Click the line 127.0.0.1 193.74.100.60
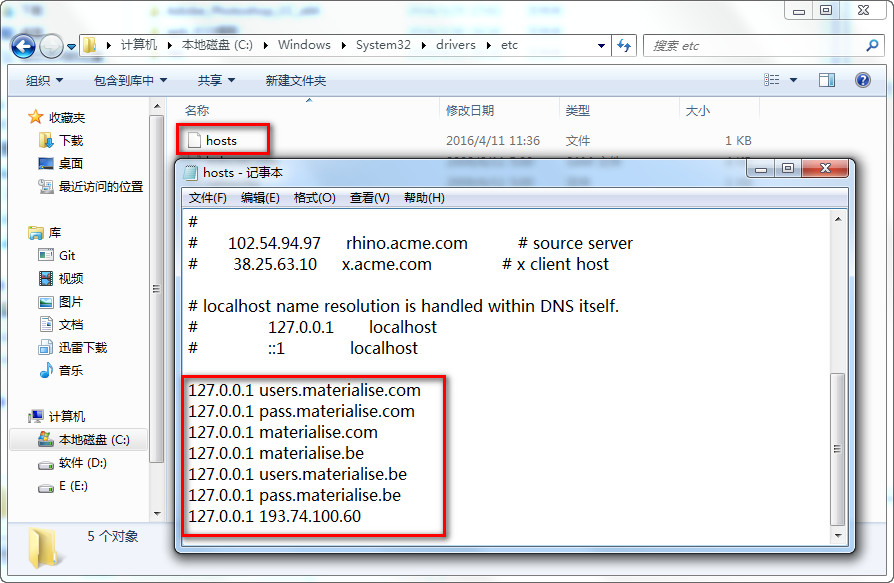The image size is (894, 583). pos(274,516)
